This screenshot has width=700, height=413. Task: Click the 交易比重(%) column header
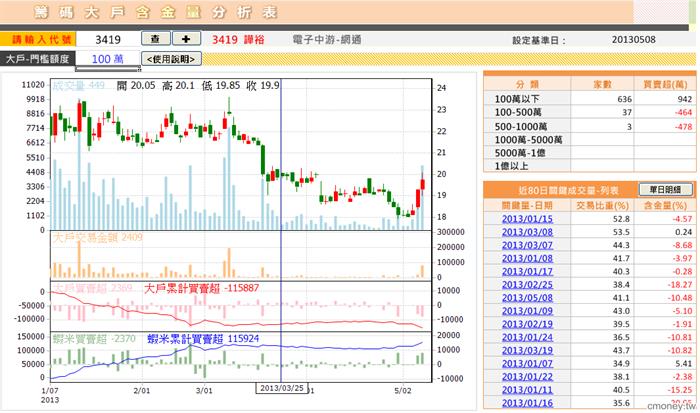coord(602,205)
